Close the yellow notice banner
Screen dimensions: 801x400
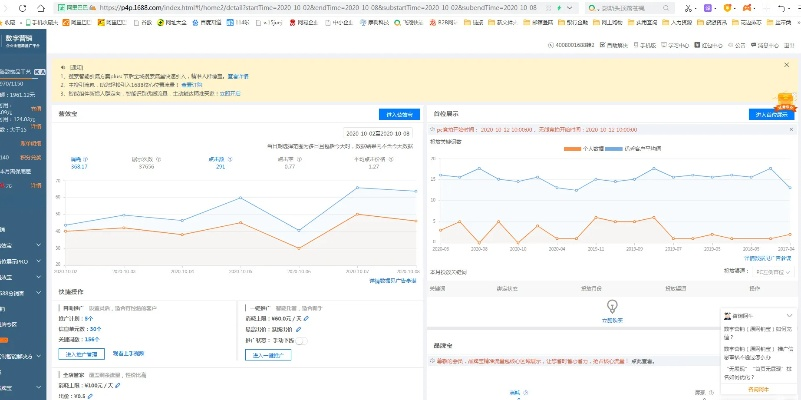(x=784, y=65)
